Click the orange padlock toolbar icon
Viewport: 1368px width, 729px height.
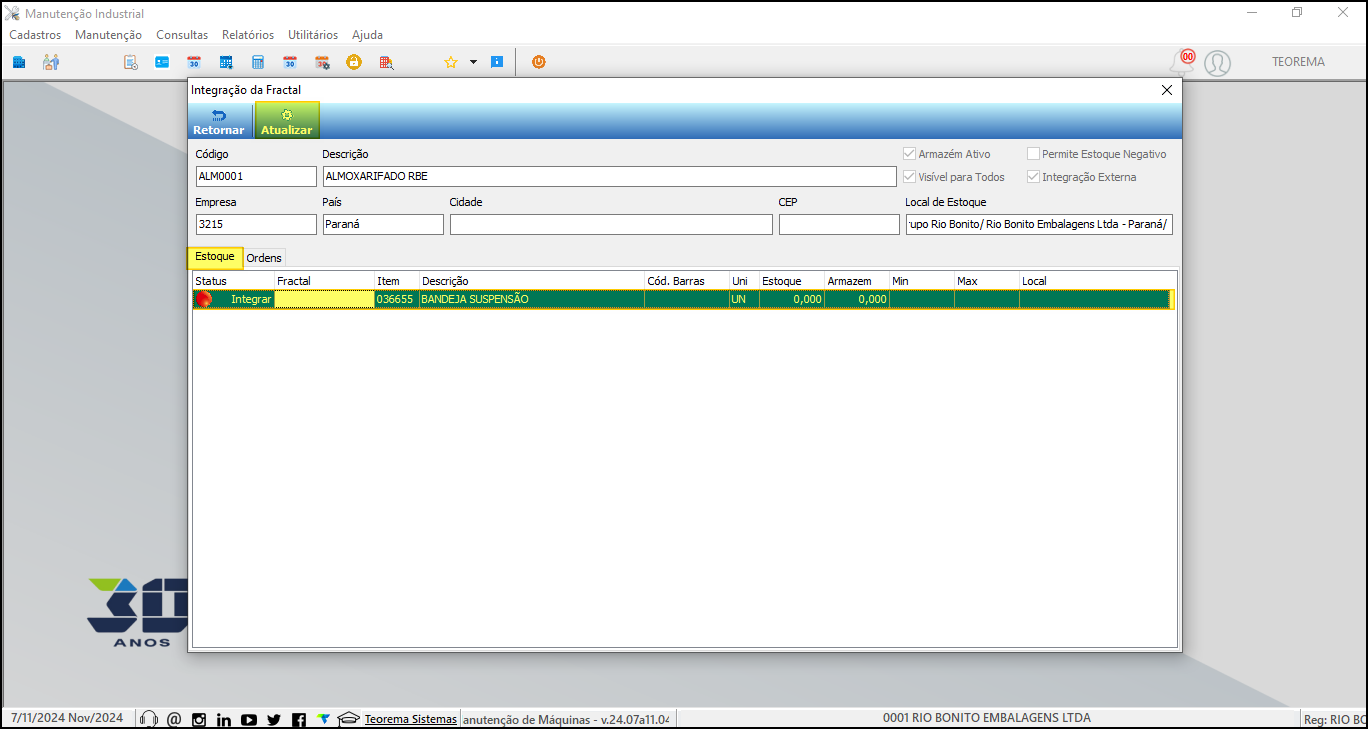[x=354, y=62]
